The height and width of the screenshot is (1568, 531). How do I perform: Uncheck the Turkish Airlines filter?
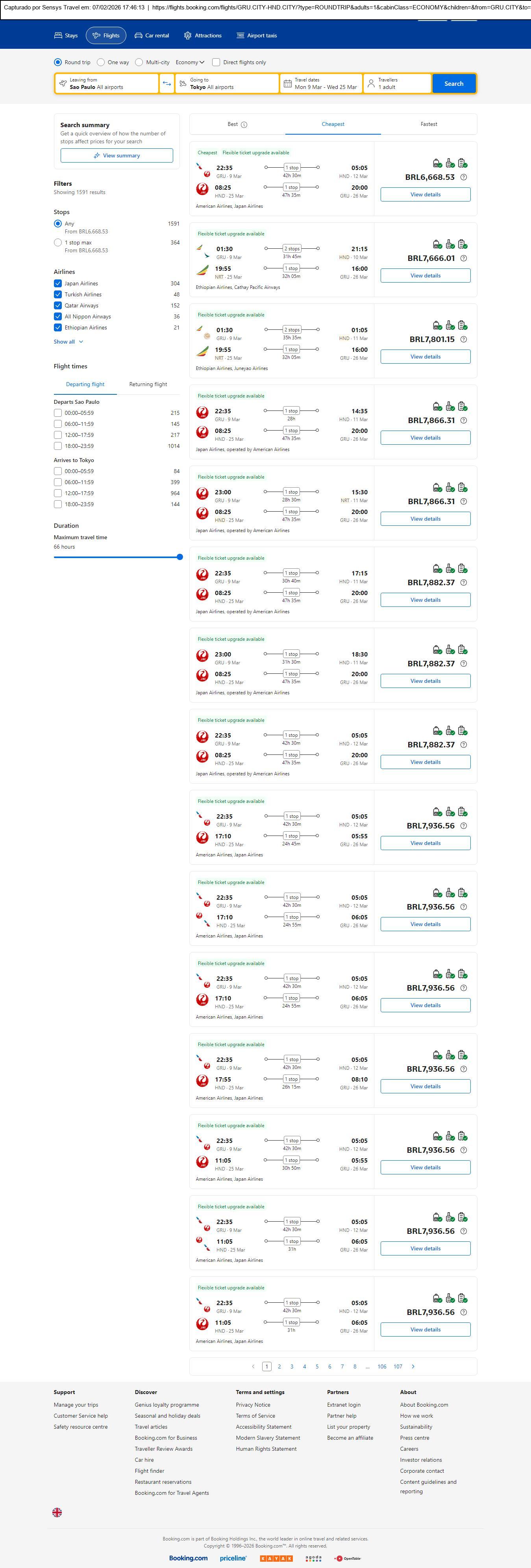point(58,295)
